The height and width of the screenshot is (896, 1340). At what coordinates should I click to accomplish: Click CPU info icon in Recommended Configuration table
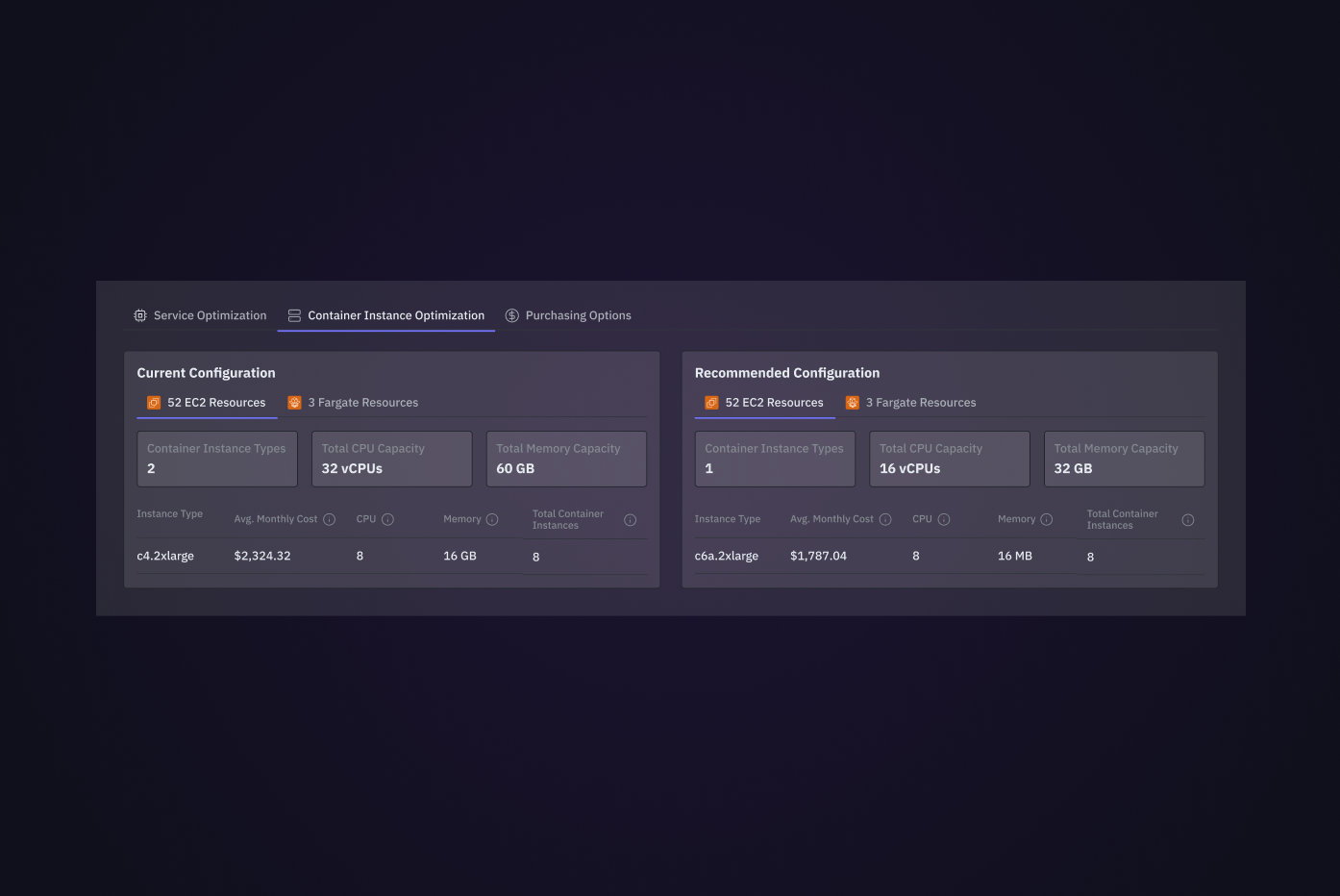click(944, 519)
